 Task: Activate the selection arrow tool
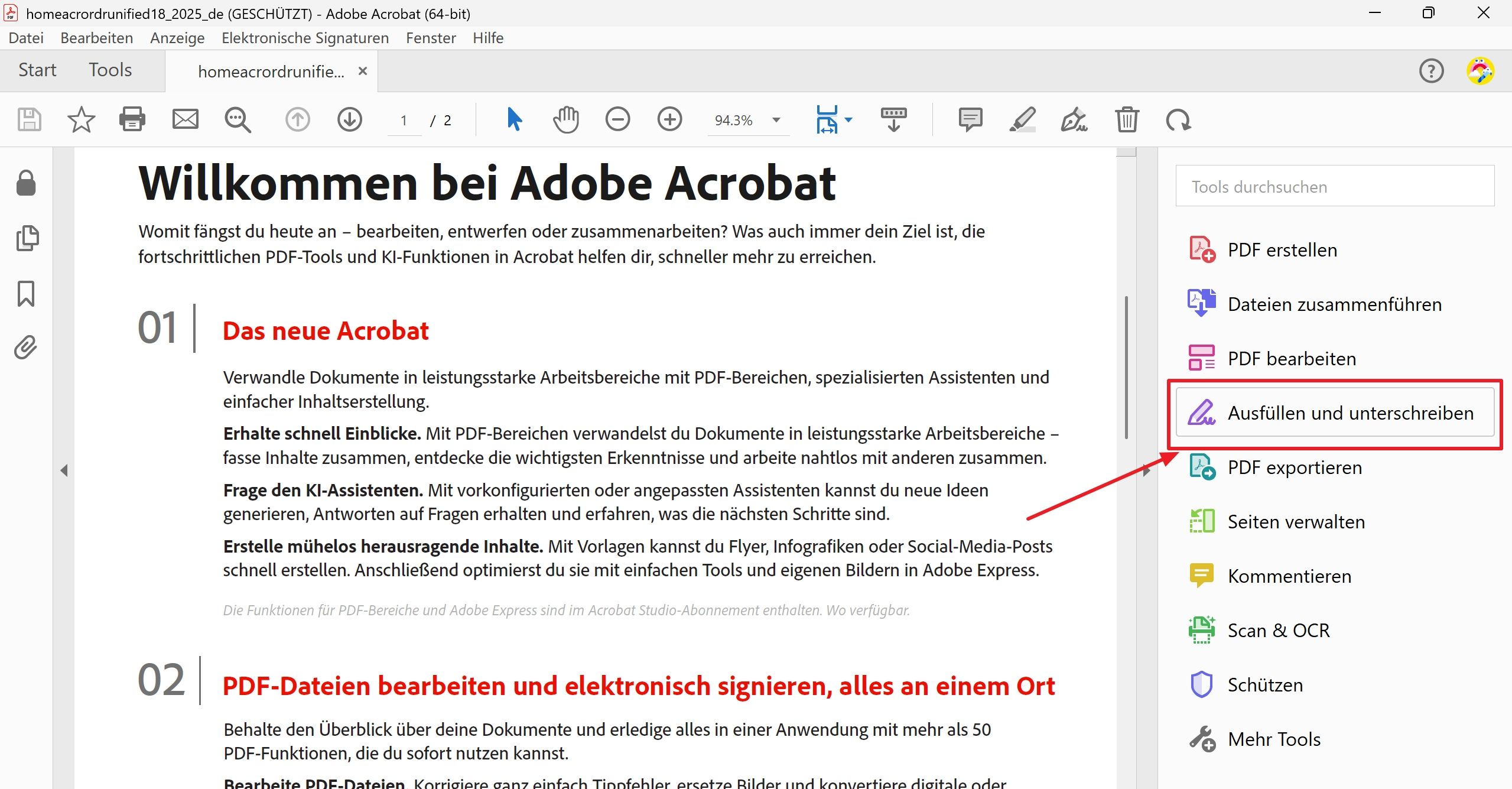pos(514,119)
